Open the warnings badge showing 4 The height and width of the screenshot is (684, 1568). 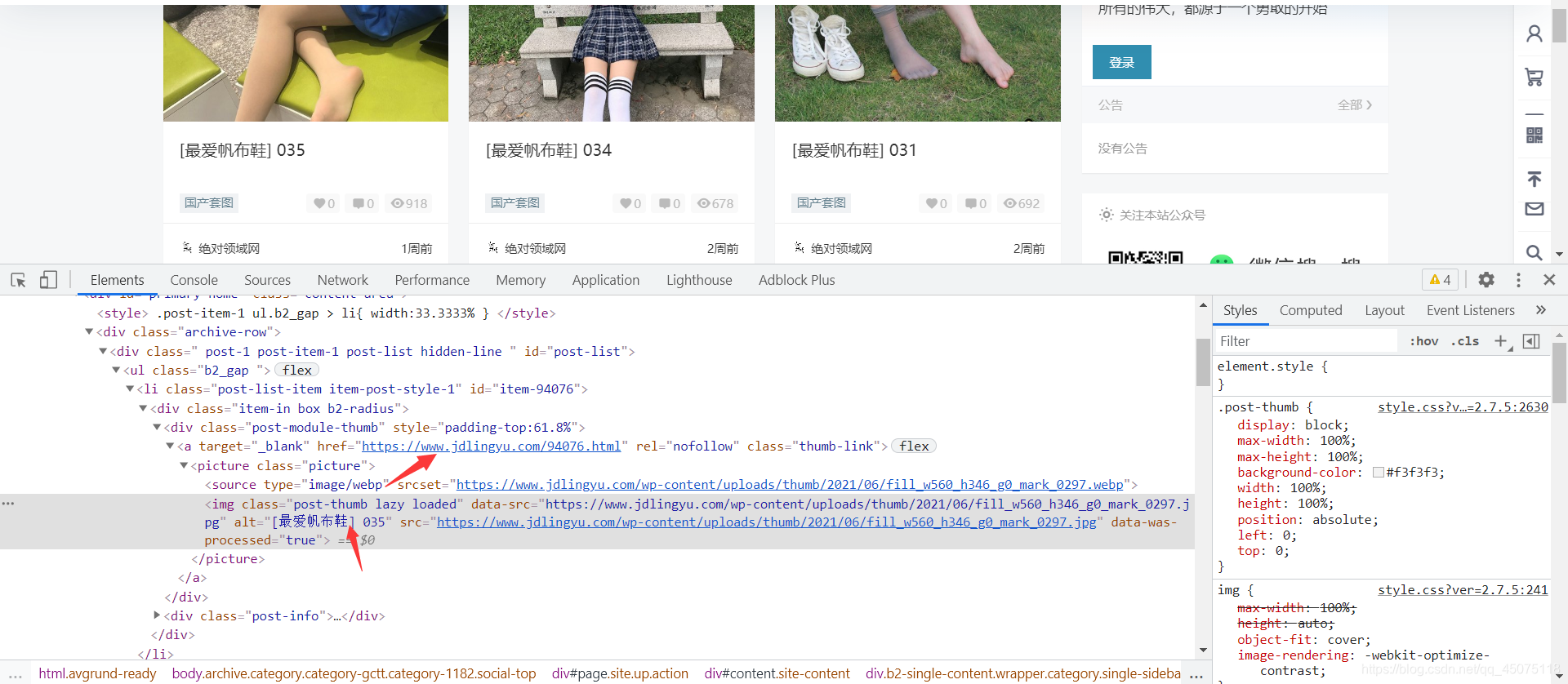pos(1441,280)
